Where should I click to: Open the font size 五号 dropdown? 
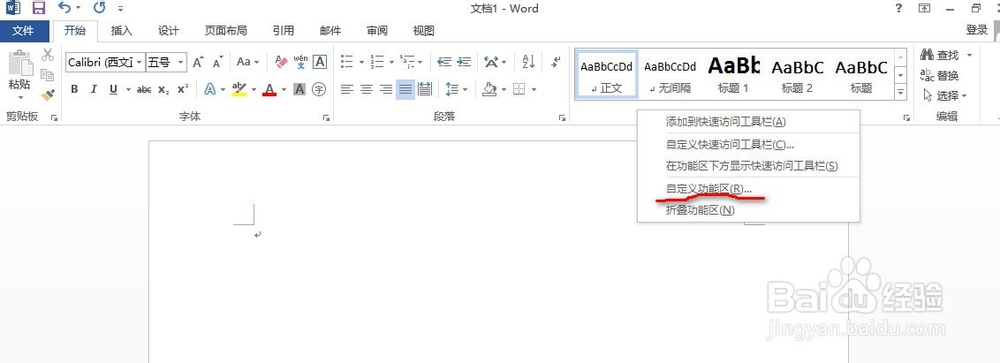(181, 62)
